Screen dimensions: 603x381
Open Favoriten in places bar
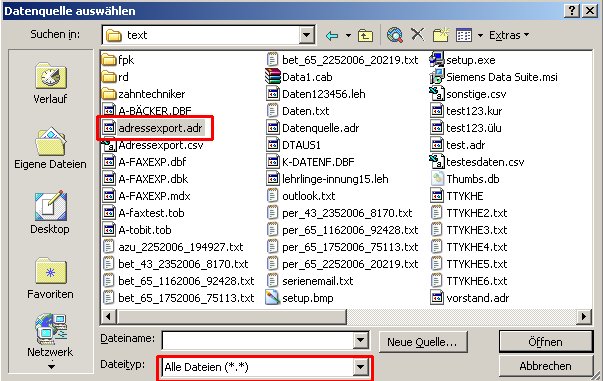[50, 278]
